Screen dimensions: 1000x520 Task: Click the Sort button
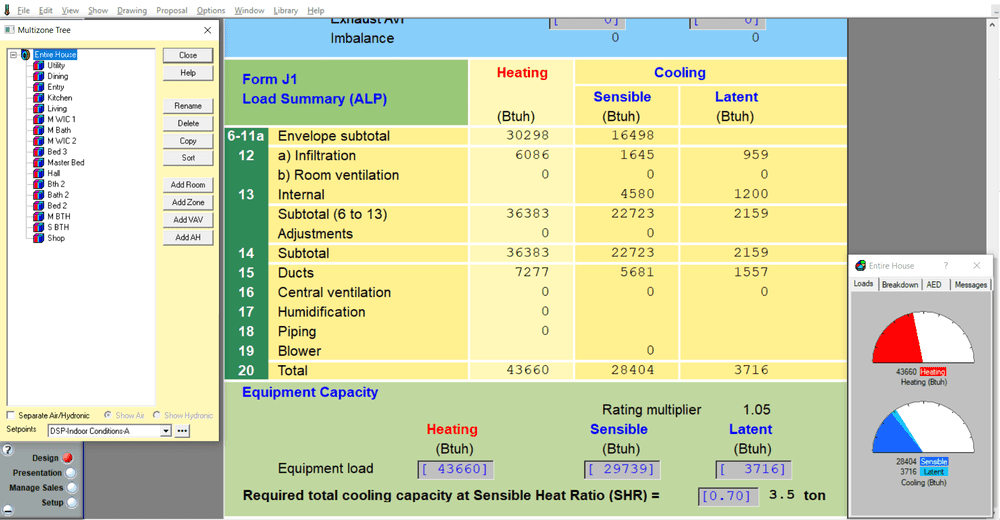tap(188, 158)
